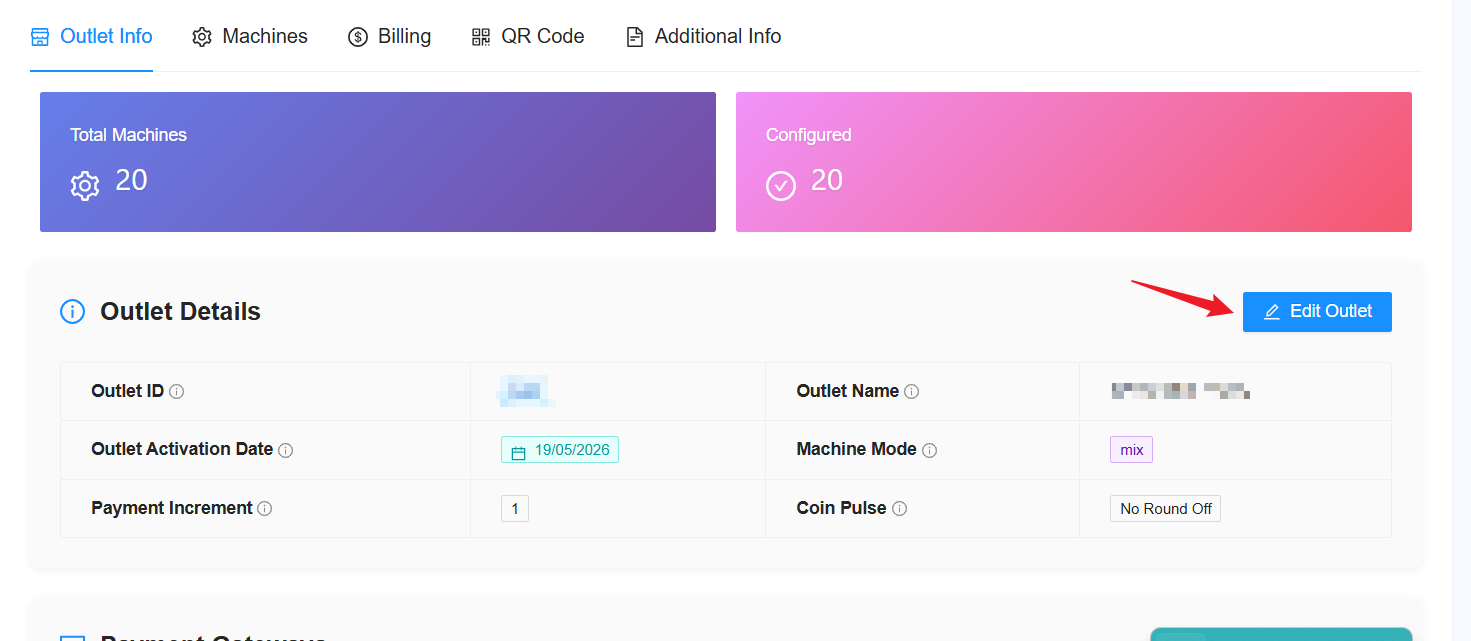Click the info icon beside Outlet Details heading

73,312
